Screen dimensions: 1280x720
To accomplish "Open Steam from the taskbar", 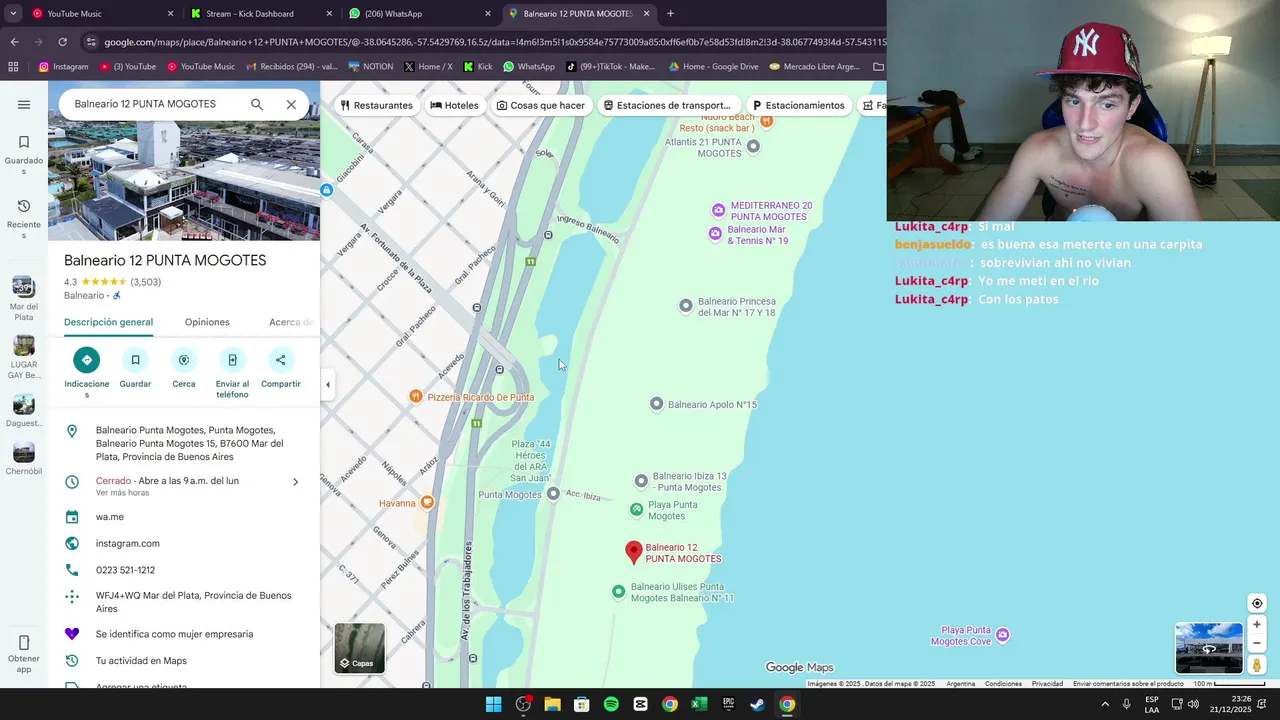I will click(758, 704).
